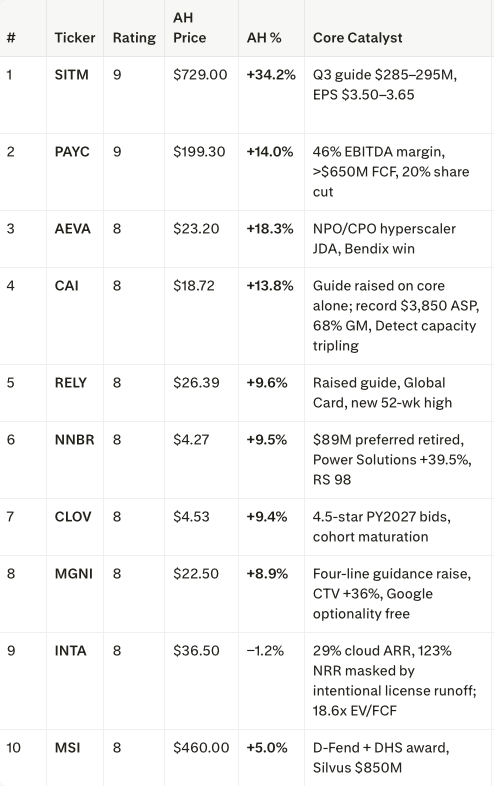This screenshot has height=786, width=494.
Task: Click the NNBR ticker symbol
Action: 74,441
